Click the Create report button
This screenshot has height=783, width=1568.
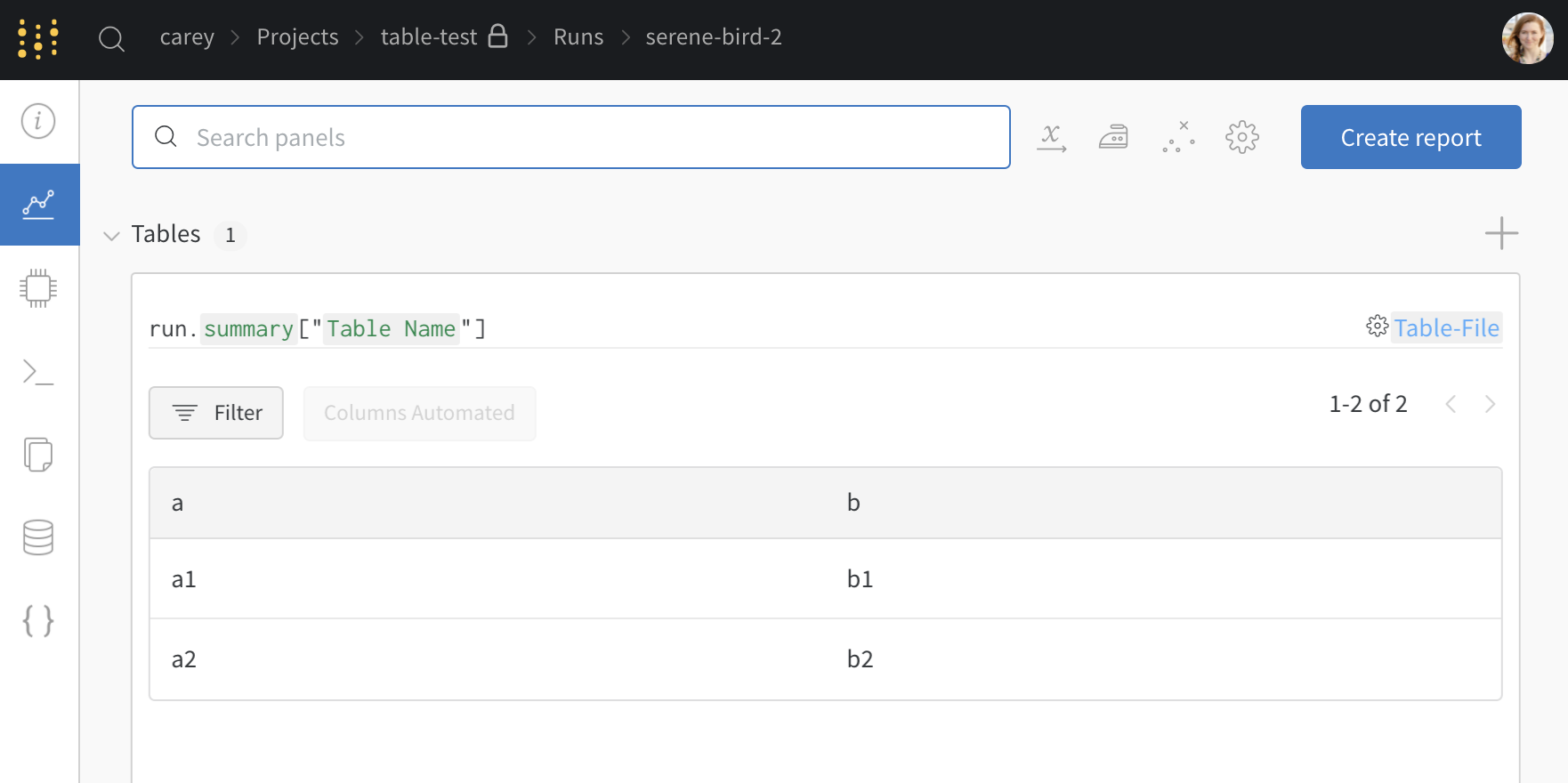1410,138
